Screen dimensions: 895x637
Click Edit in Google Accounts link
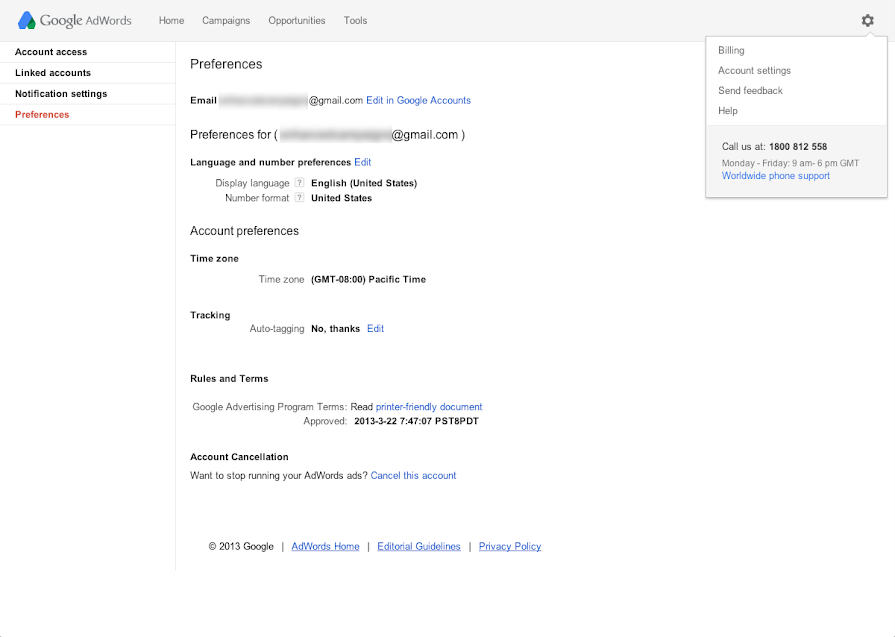(418, 100)
